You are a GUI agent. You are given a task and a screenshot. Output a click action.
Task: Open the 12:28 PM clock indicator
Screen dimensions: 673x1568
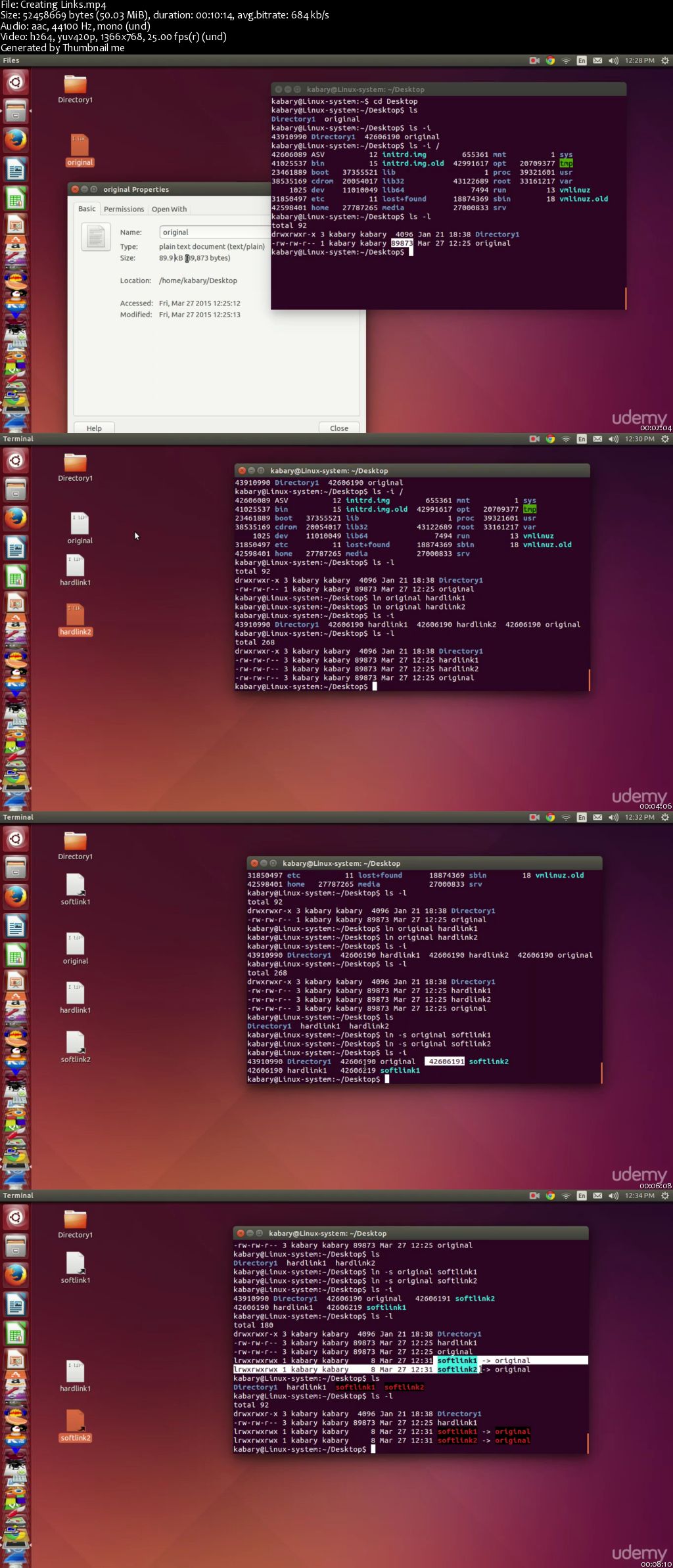point(639,60)
